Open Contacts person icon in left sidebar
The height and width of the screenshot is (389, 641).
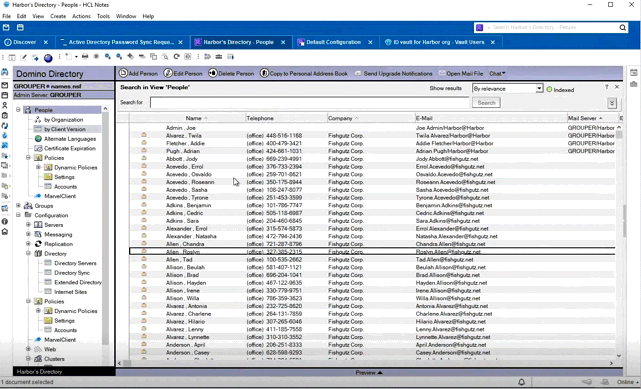[x=5, y=105]
